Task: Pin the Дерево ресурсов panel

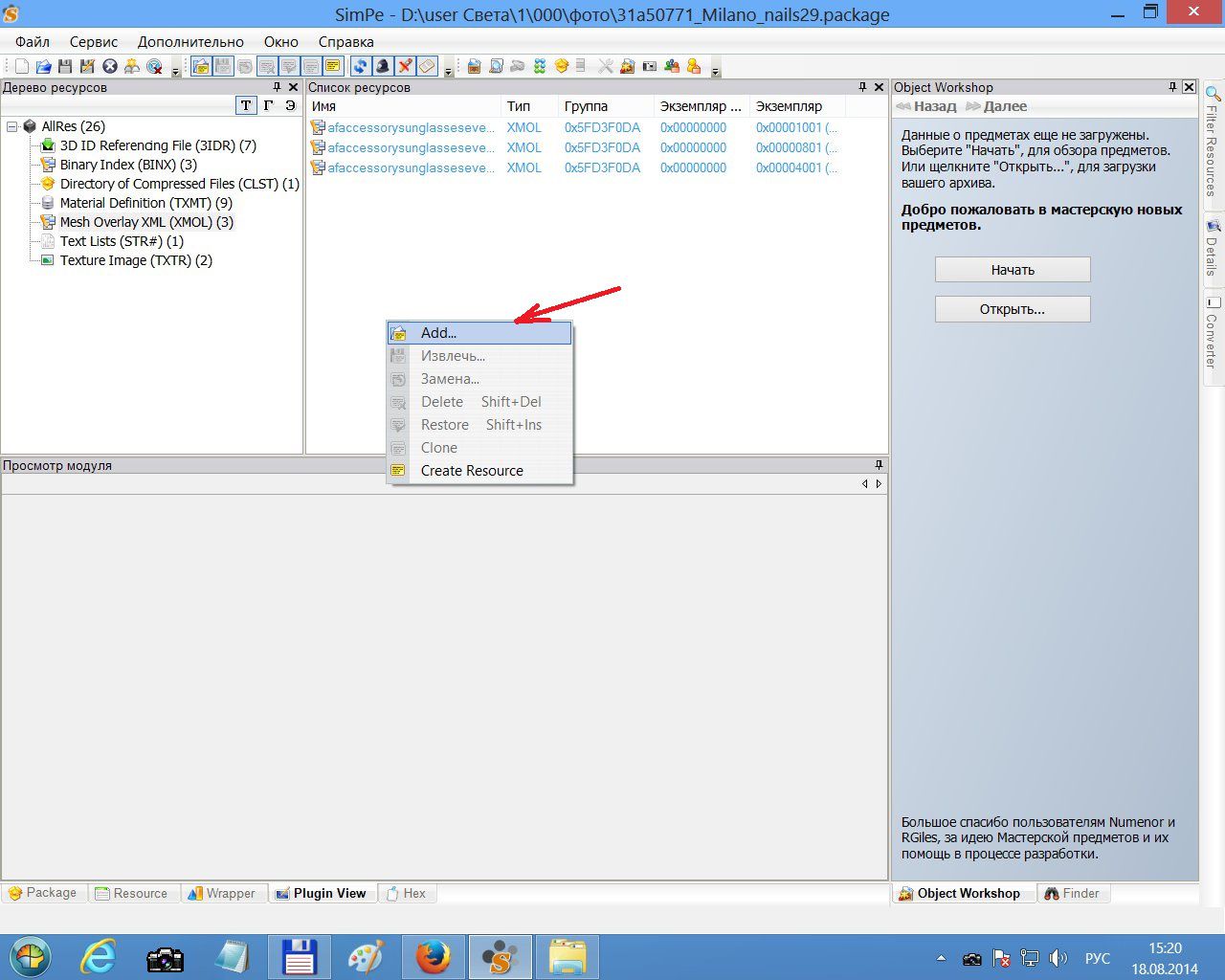Action: click(x=278, y=87)
